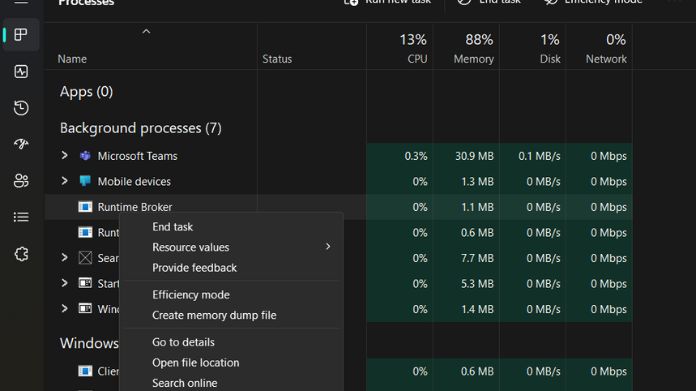Expand the Search process group
Image resolution: width=696 pixels, height=391 pixels.
(x=65, y=257)
